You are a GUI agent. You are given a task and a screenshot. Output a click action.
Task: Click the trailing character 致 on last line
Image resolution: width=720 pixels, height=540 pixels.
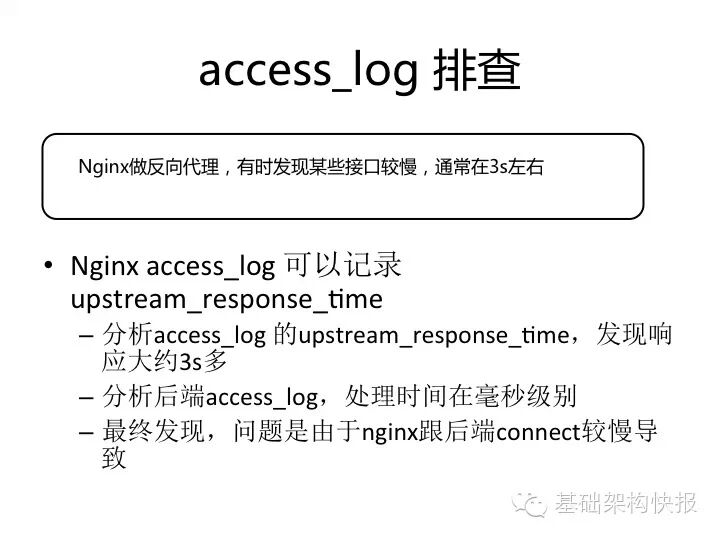[x=114, y=457]
